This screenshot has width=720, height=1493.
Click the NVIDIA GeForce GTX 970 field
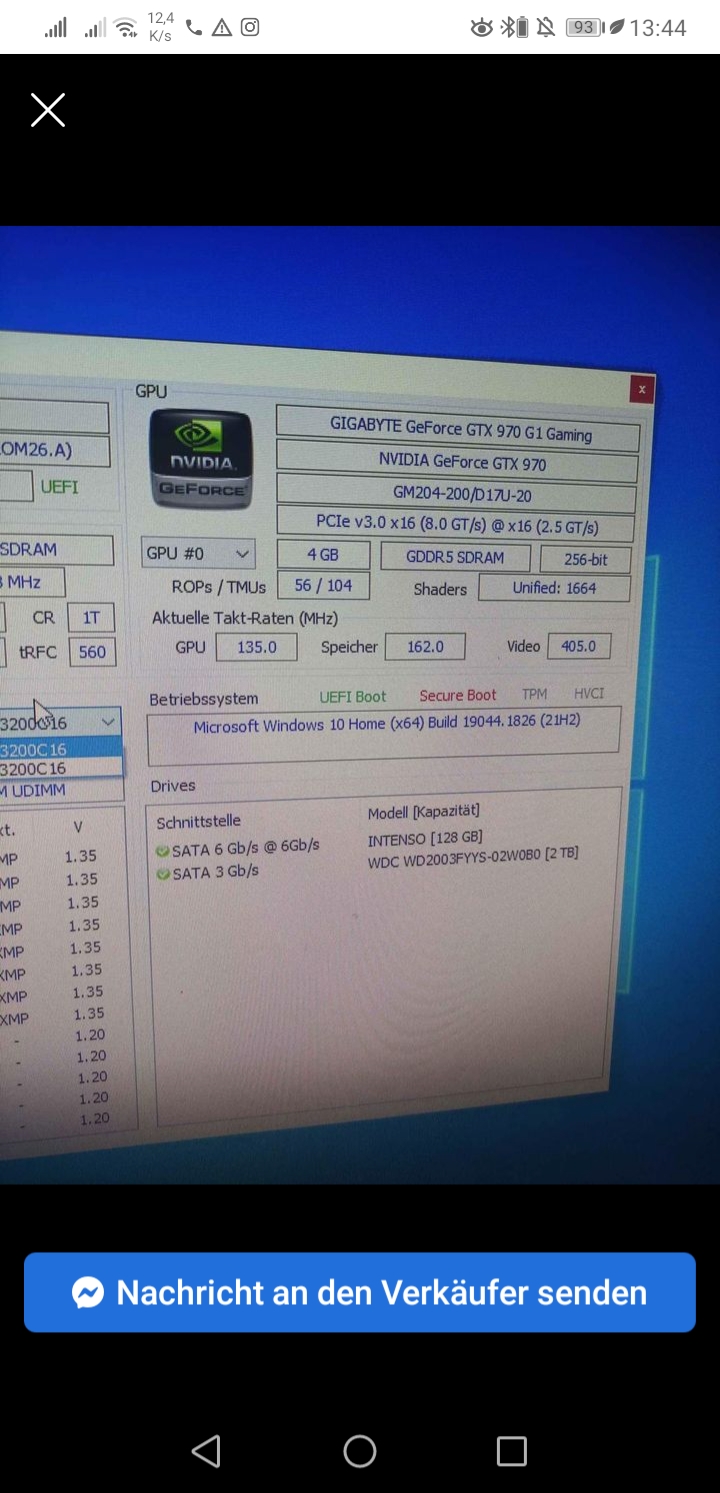[457, 461]
